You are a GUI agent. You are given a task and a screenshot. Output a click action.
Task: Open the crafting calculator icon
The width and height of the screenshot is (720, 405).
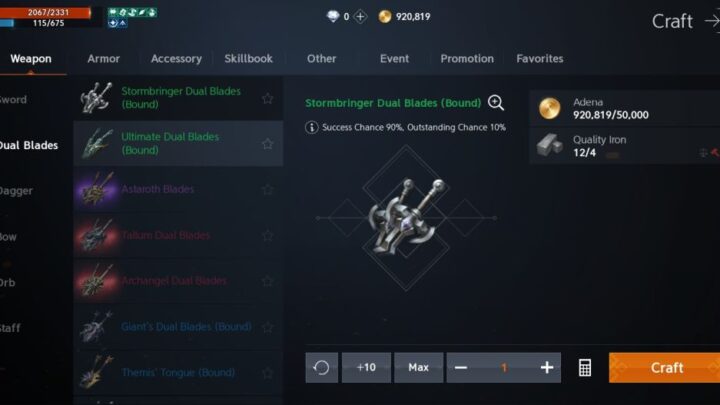[585, 367]
